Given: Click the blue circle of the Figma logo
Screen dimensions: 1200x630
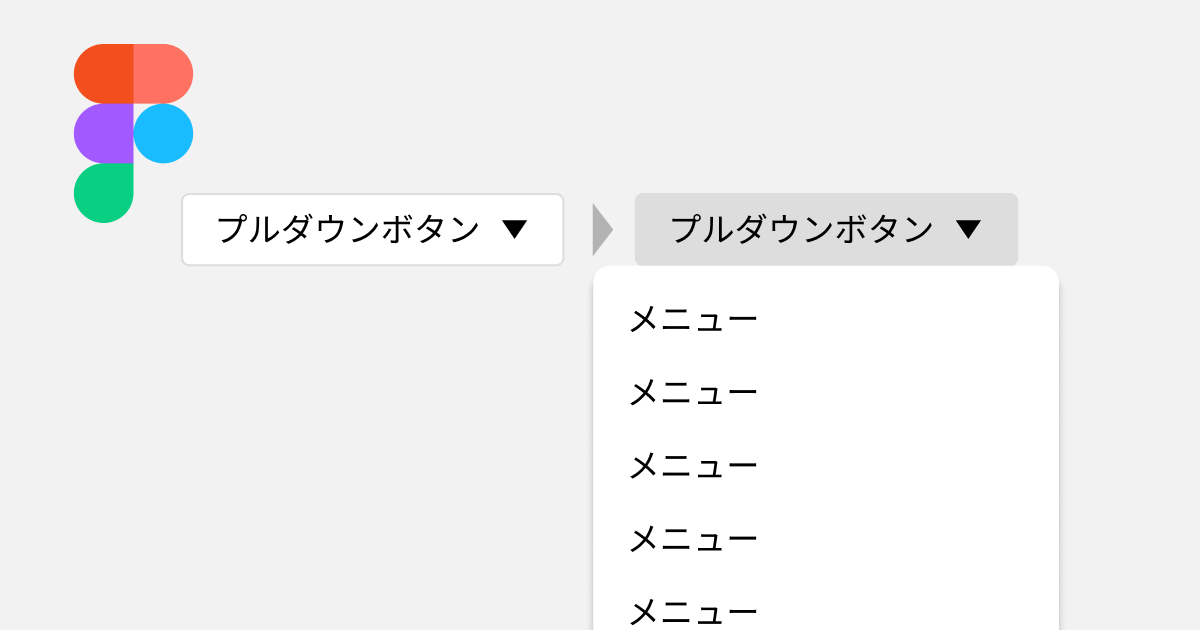Looking at the screenshot, I should click(x=162, y=131).
